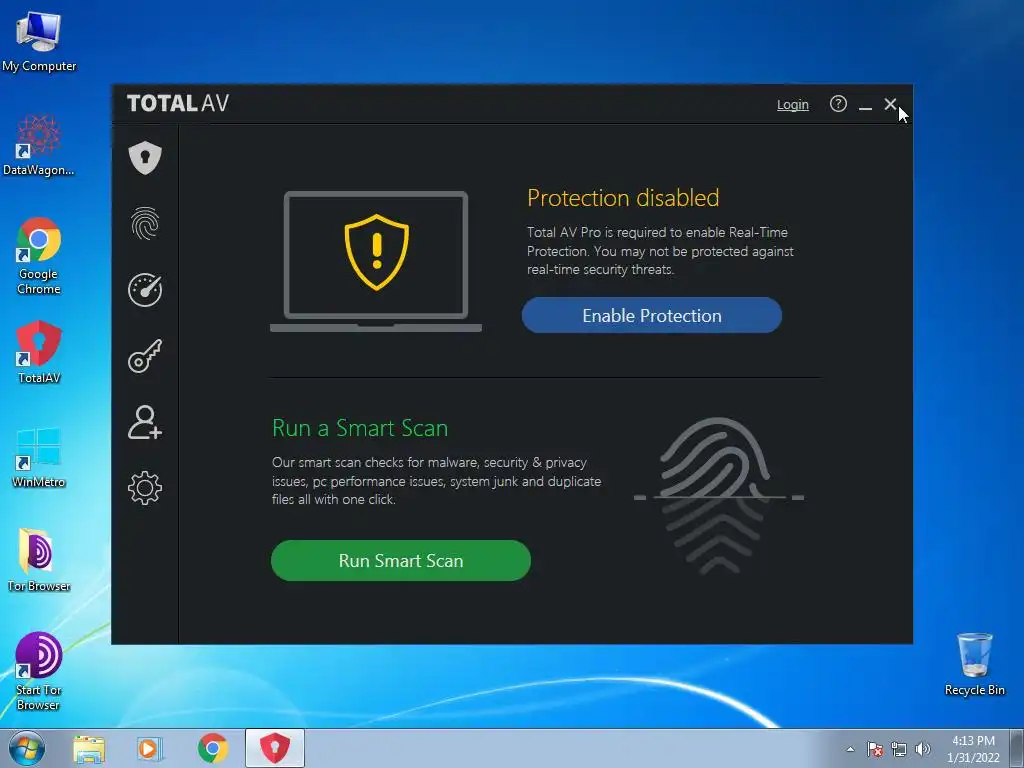Select the WinMetro desktop shortcut
Screen dimensions: 1024x768
(39, 457)
